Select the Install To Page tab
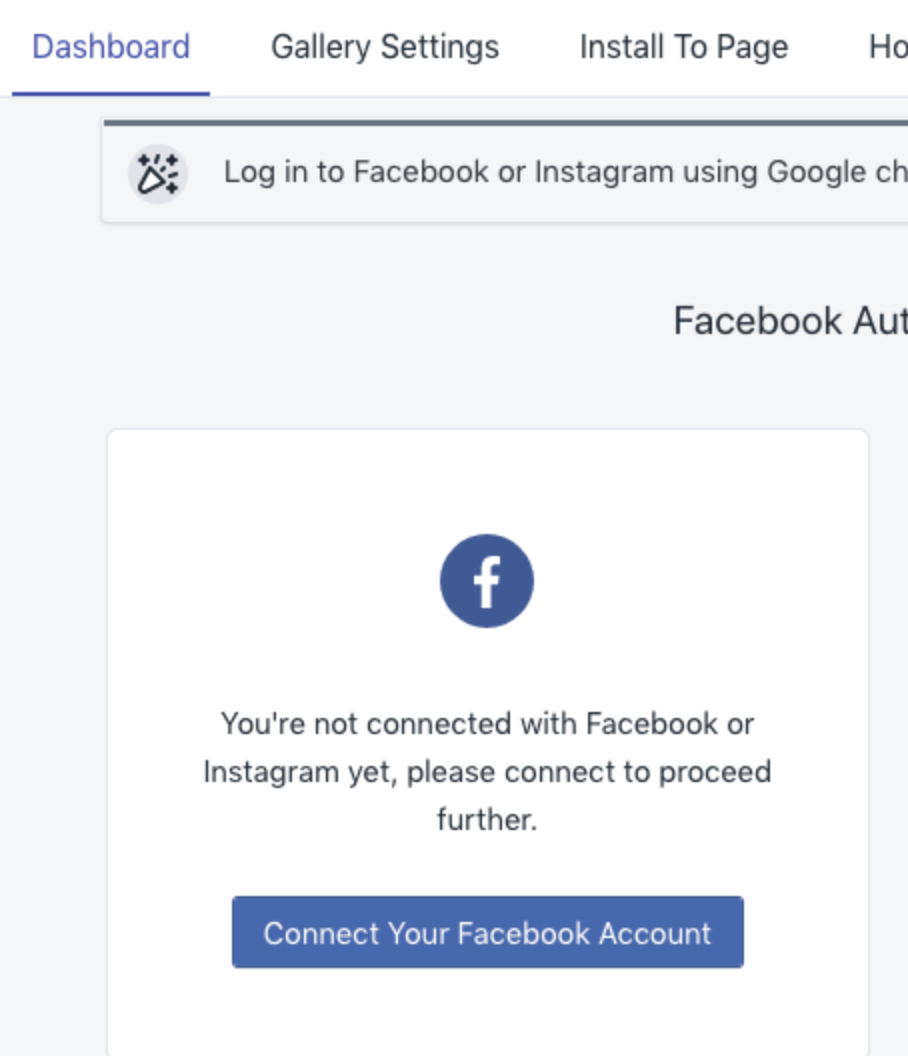 tap(683, 47)
